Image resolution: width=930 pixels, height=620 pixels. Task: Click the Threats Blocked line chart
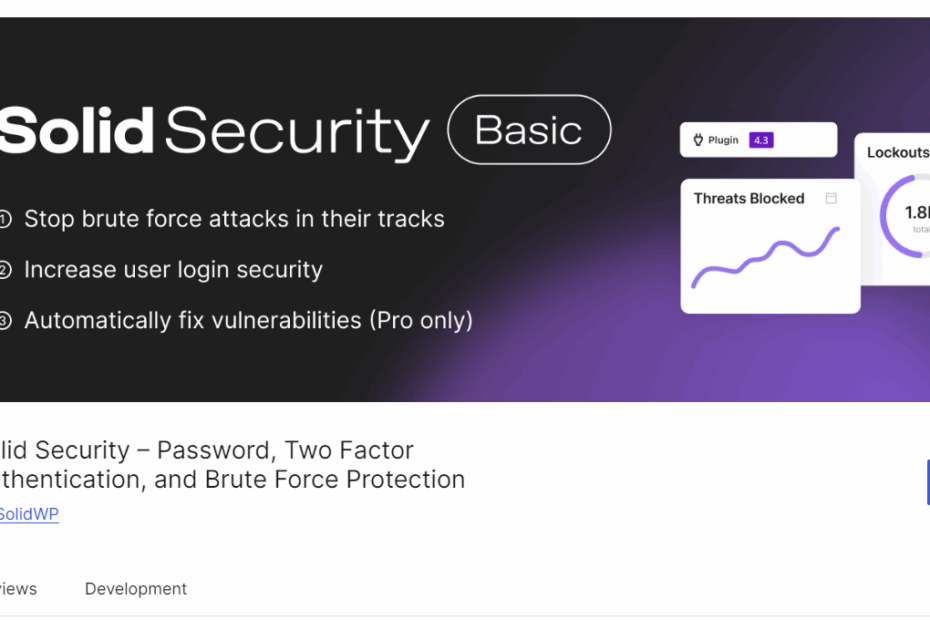[766, 257]
